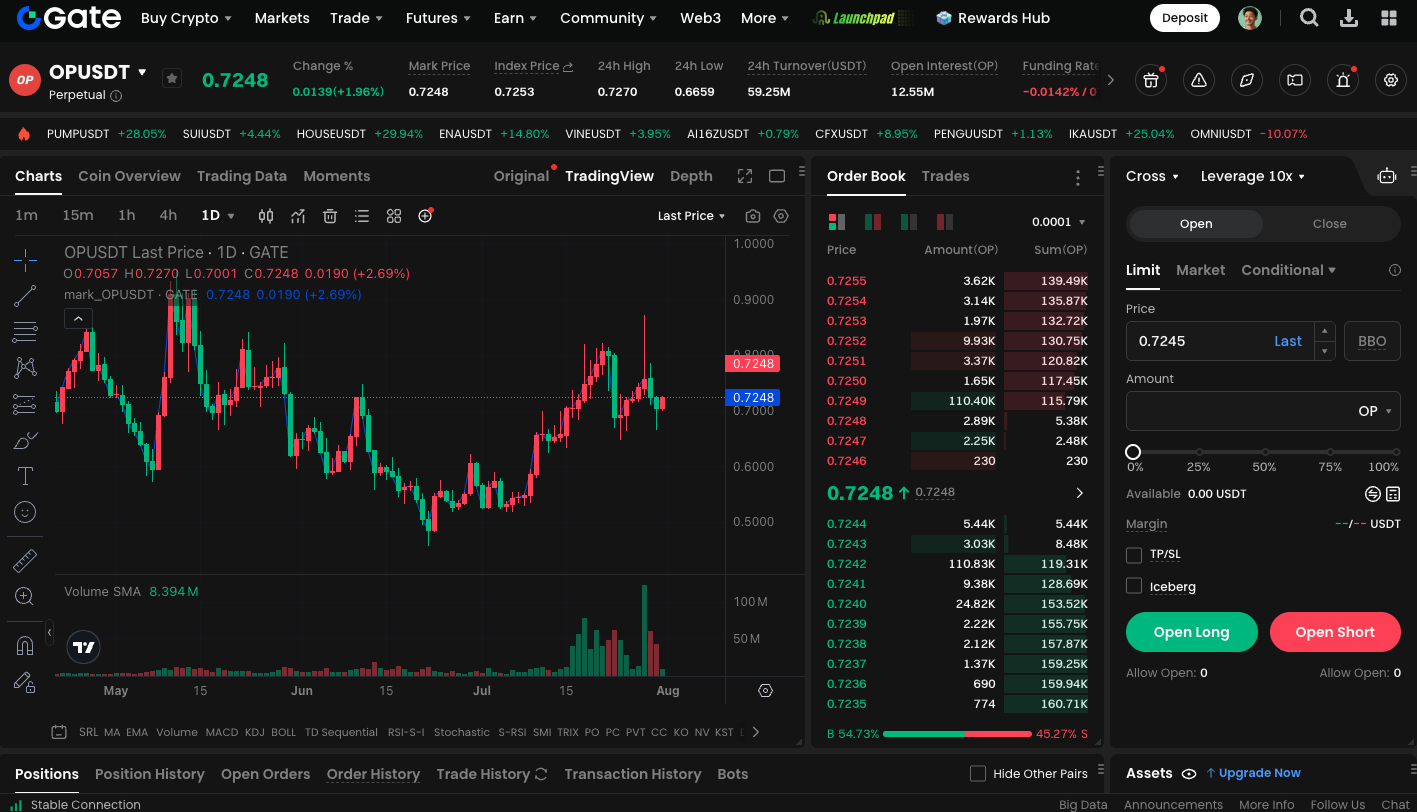Take a chart snapshot with camera icon
Image resolution: width=1417 pixels, height=812 pixels.
tap(753, 216)
